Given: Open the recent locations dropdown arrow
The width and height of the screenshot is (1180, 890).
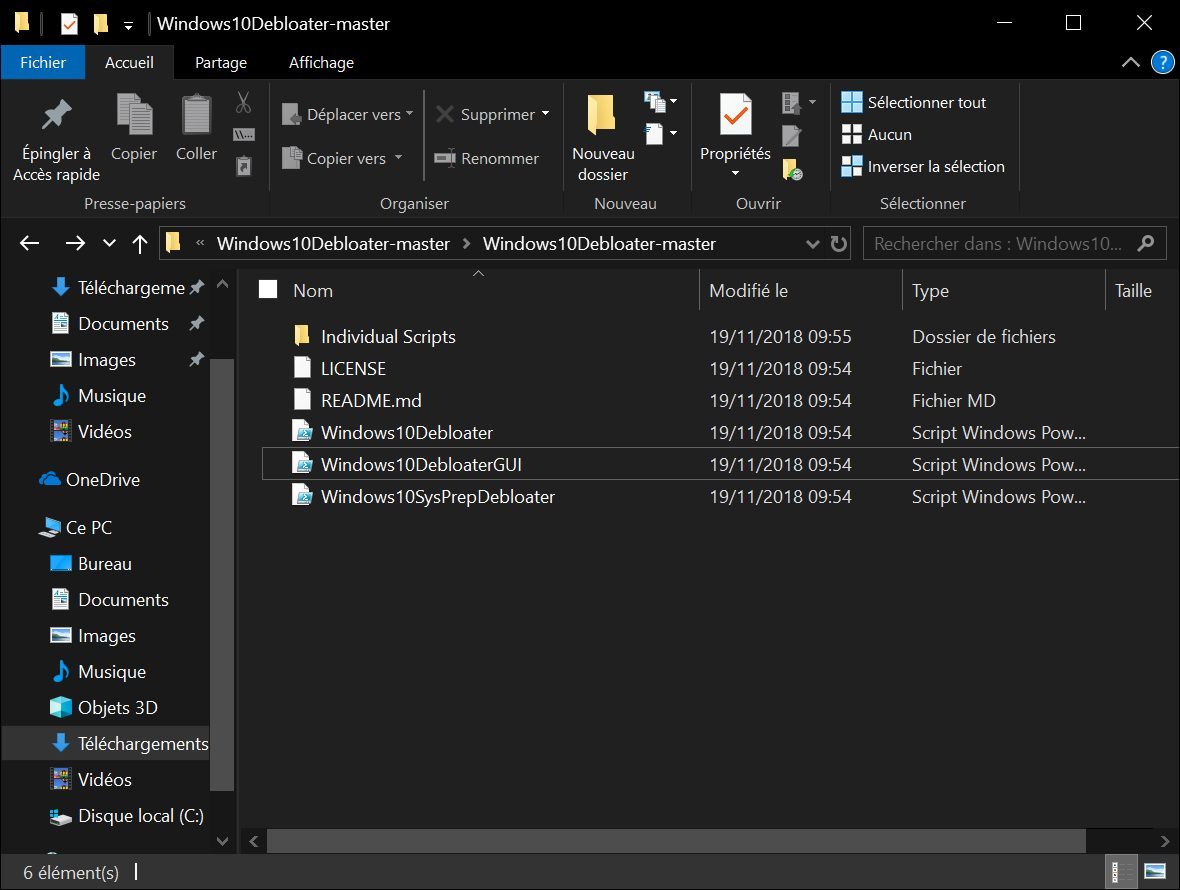Looking at the screenshot, I should tap(109, 243).
